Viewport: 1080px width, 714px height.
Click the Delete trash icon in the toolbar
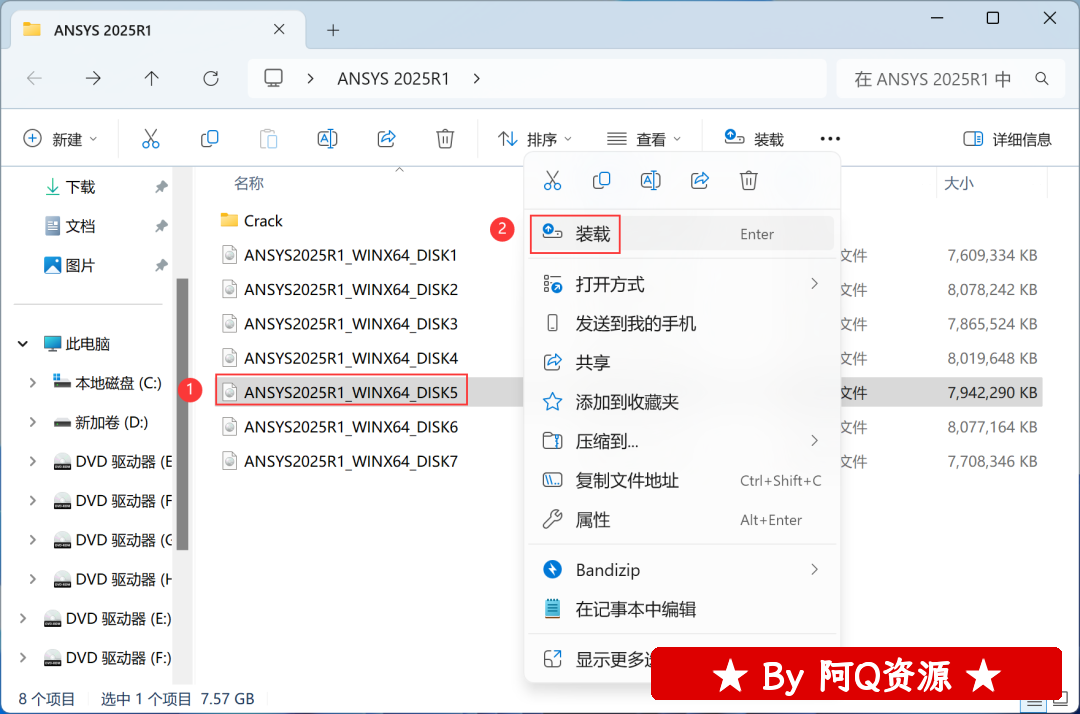tap(445, 139)
